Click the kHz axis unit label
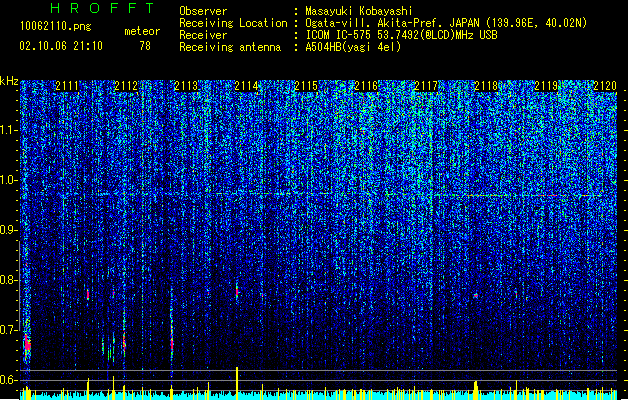Viewport: 629px width, 400px height. pyautogui.click(x=9, y=81)
